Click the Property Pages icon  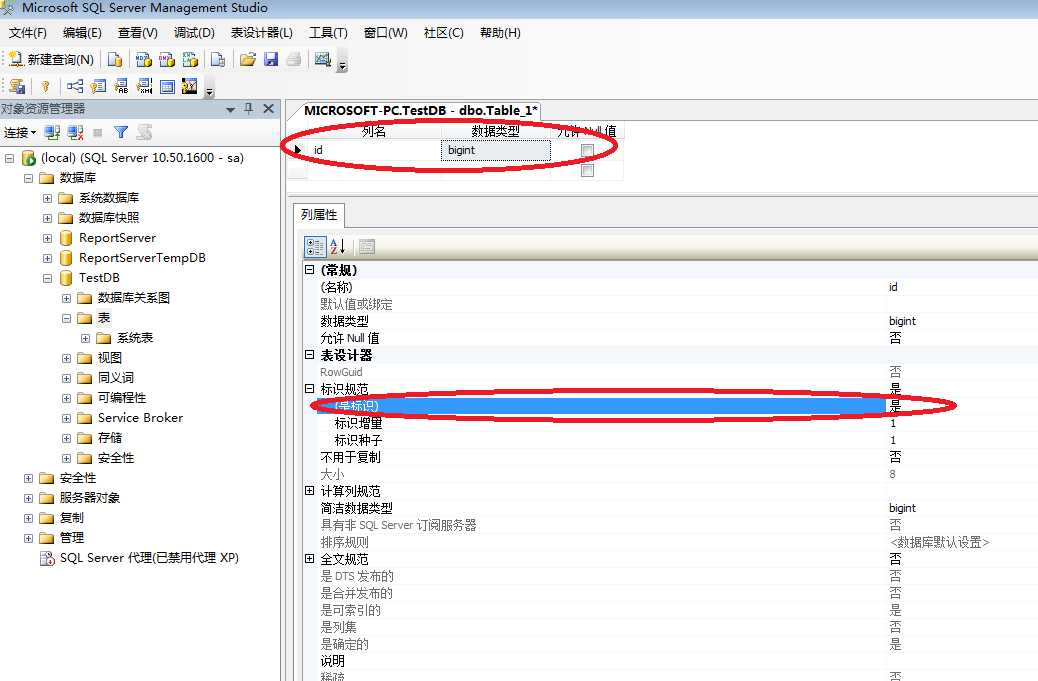(x=367, y=247)
